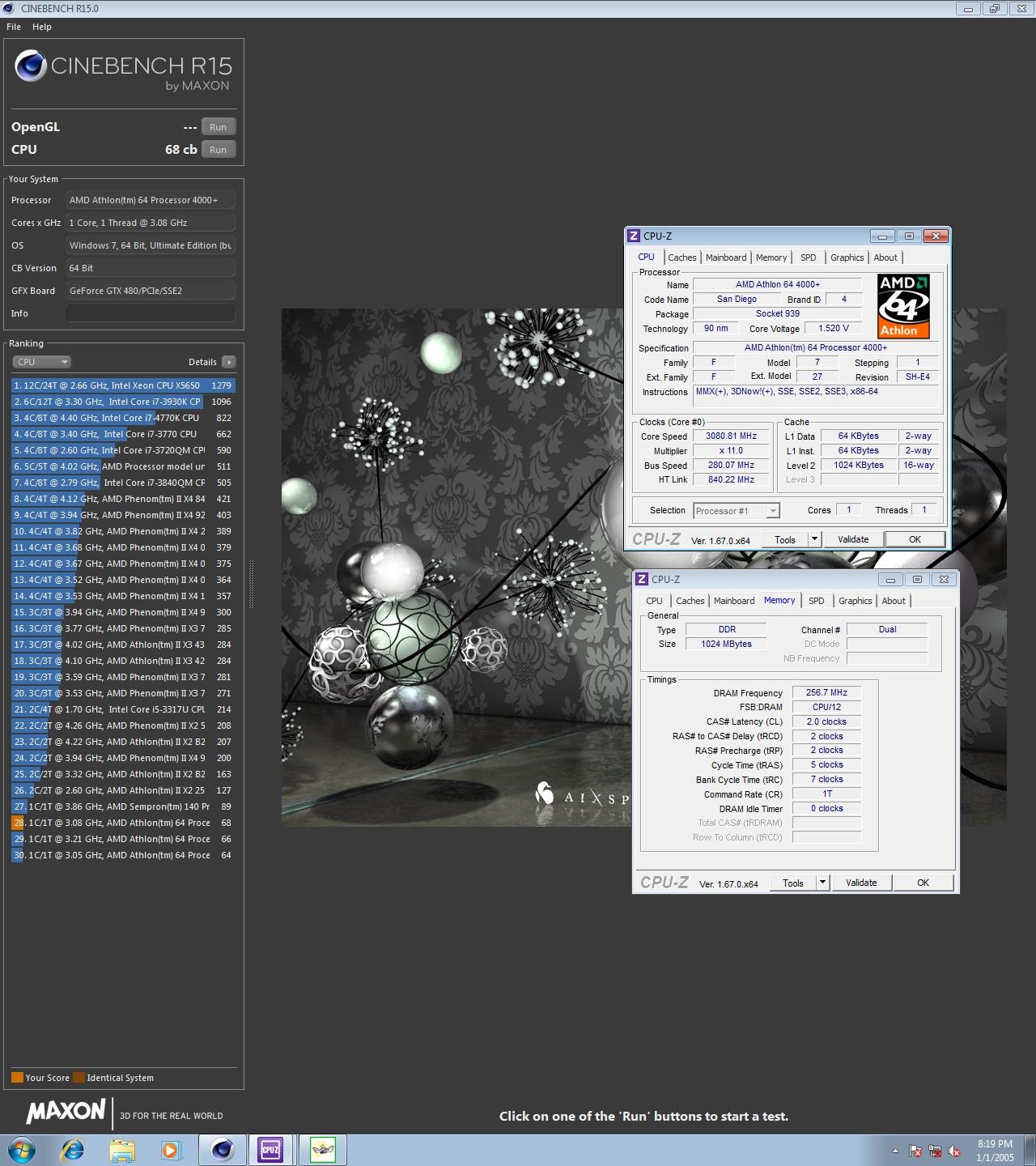Expand ranking Details arrow button

tap(229, 362)
